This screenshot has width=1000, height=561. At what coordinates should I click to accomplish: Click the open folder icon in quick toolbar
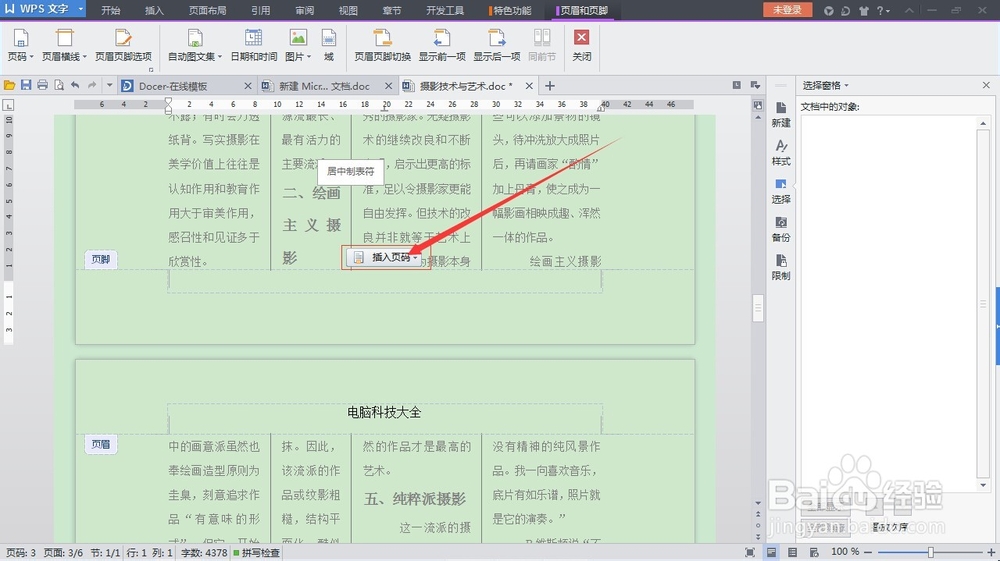click(x=9, y=85)
